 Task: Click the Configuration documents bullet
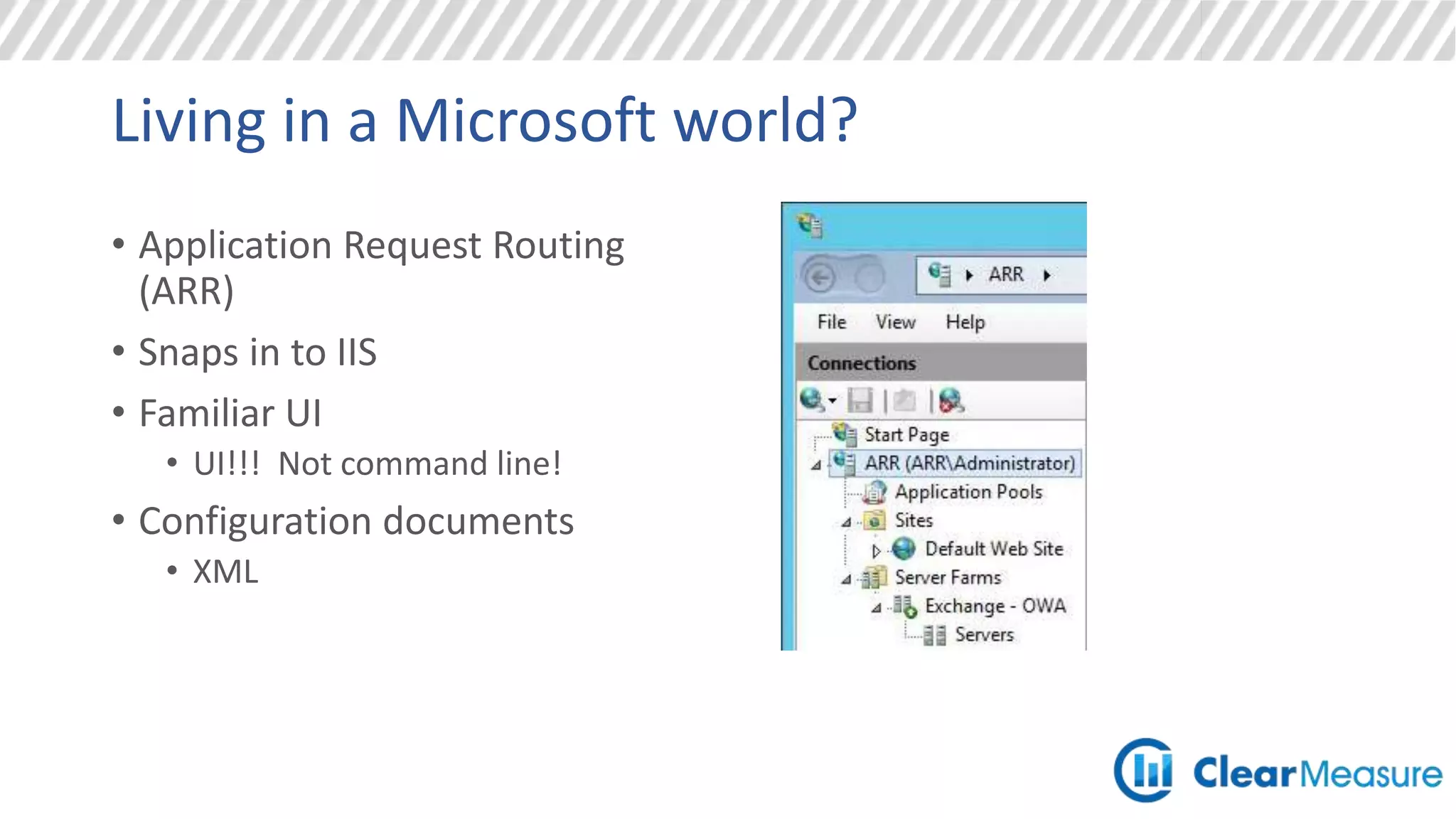point(356,521)
